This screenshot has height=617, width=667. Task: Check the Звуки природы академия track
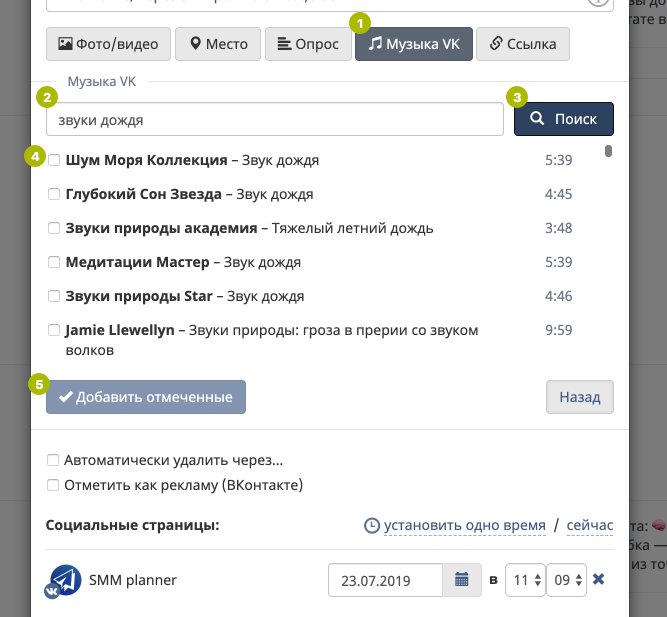54,228
